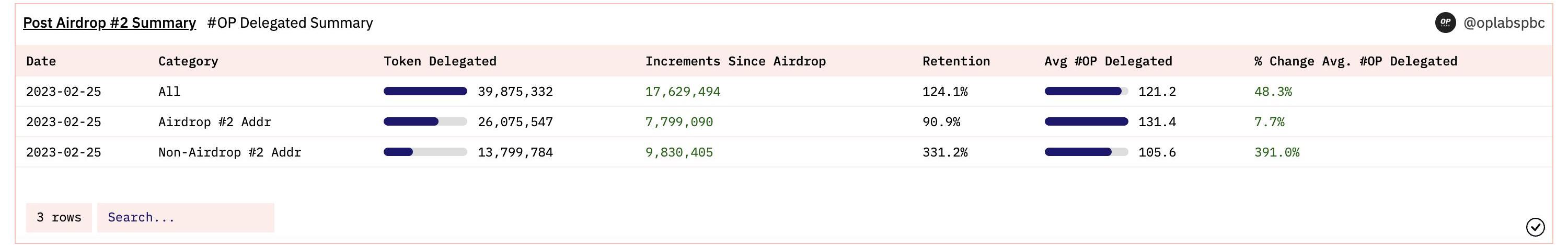Open the Post Airdrop #2 Summary link
This screenshot has height=245, width=1568.
click(110, 23)
